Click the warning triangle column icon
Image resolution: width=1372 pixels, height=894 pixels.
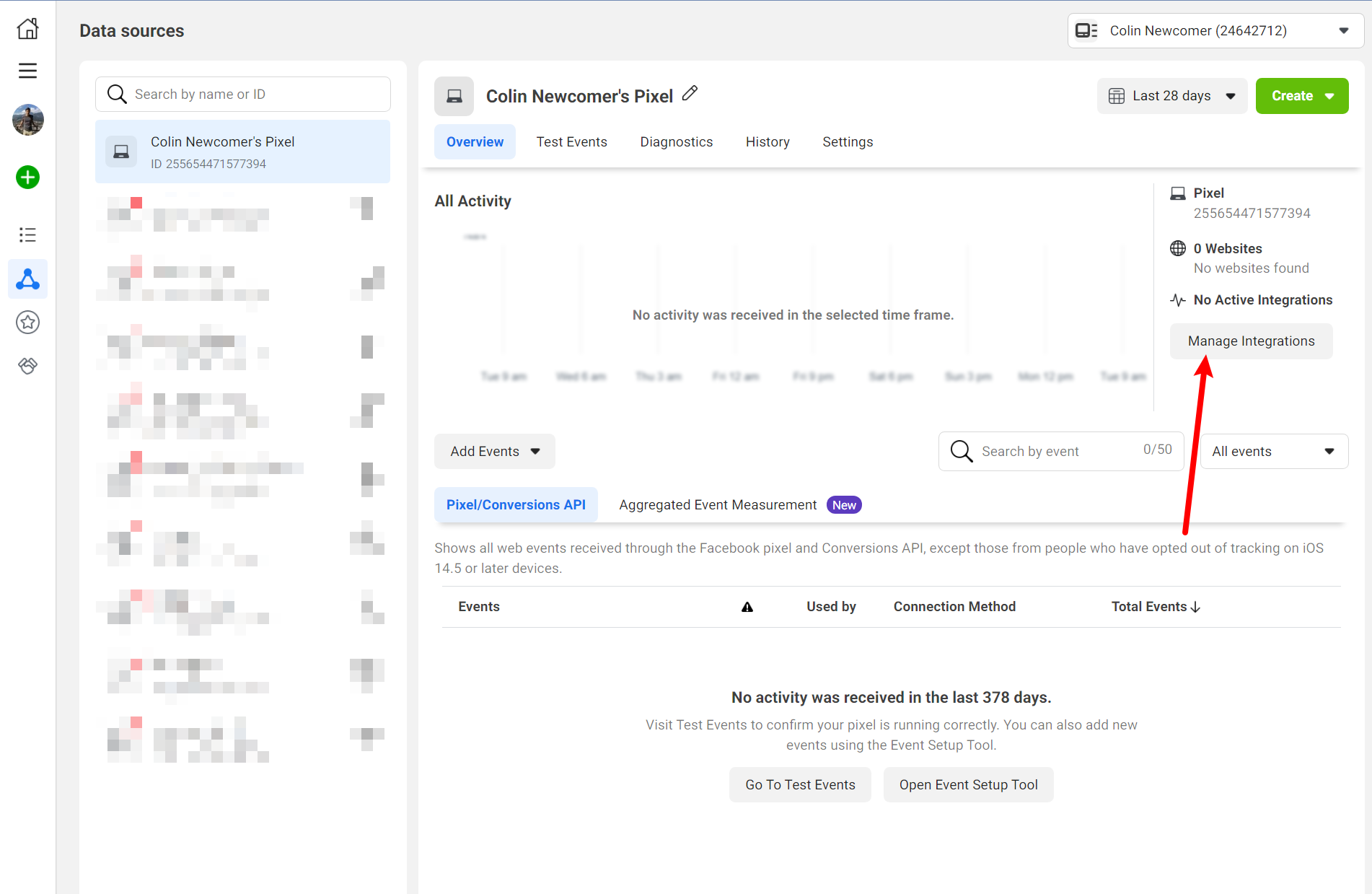pyautogui.click(x=747, y=607)
